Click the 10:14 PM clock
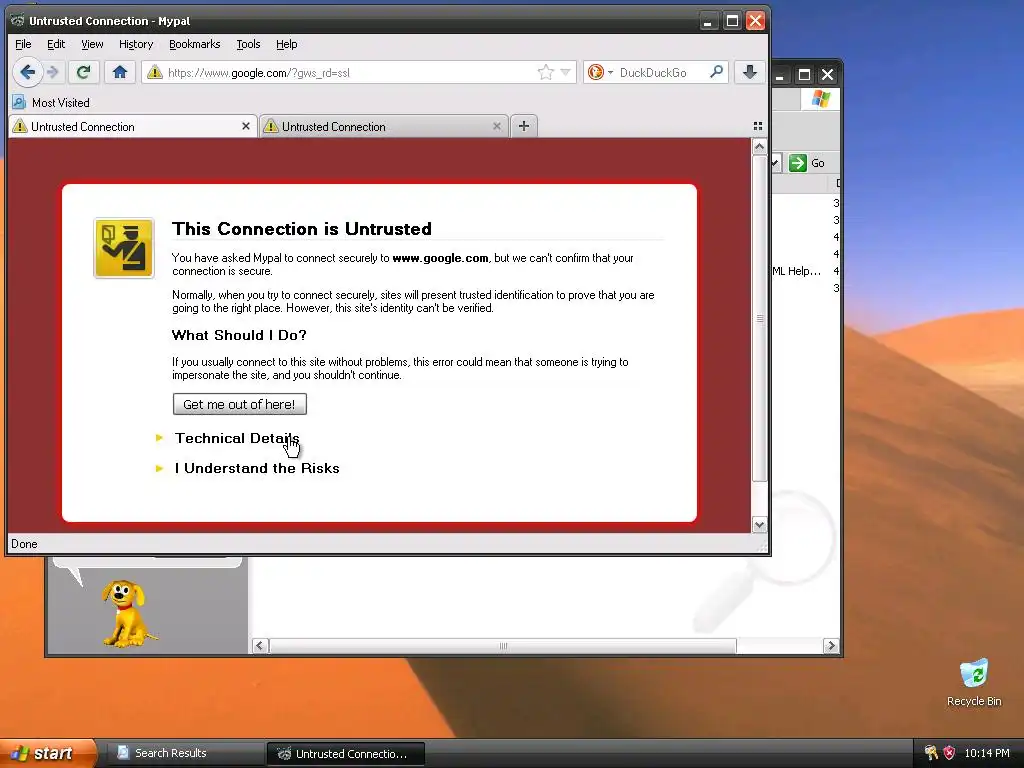The width and height of the screenshot is (1024, 768). pyautogui.click(x=987, y=753)
